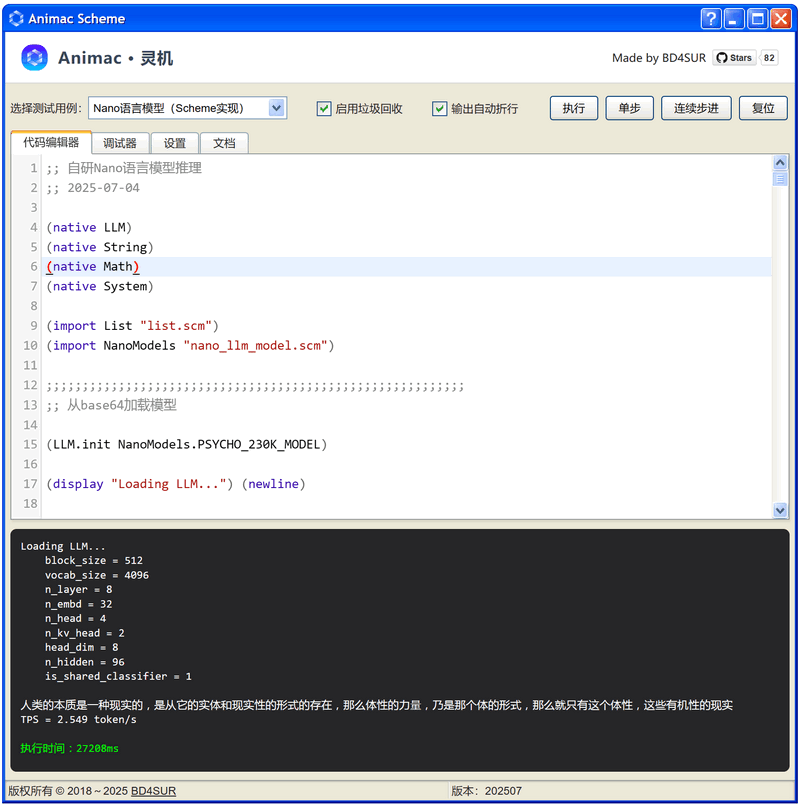
Task: Click the date comment "2025-07-04" on line 2
Action: [103, 188]
